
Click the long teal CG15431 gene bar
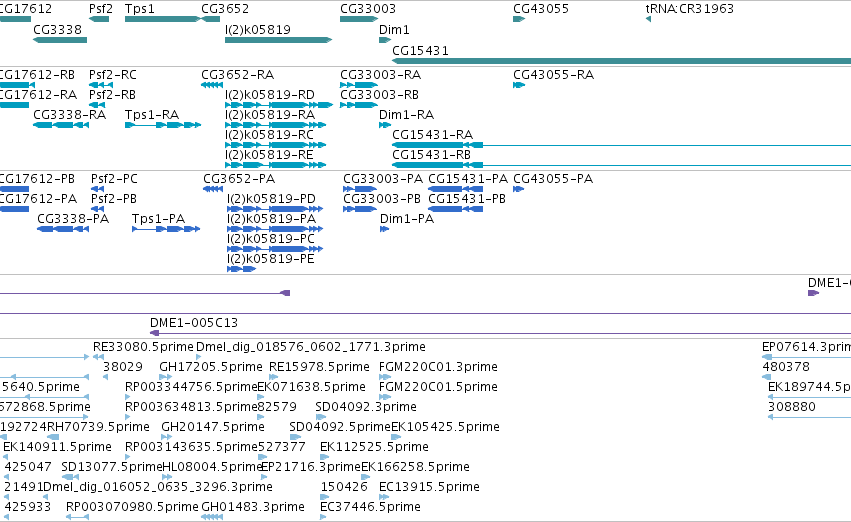tap(621, 61)
